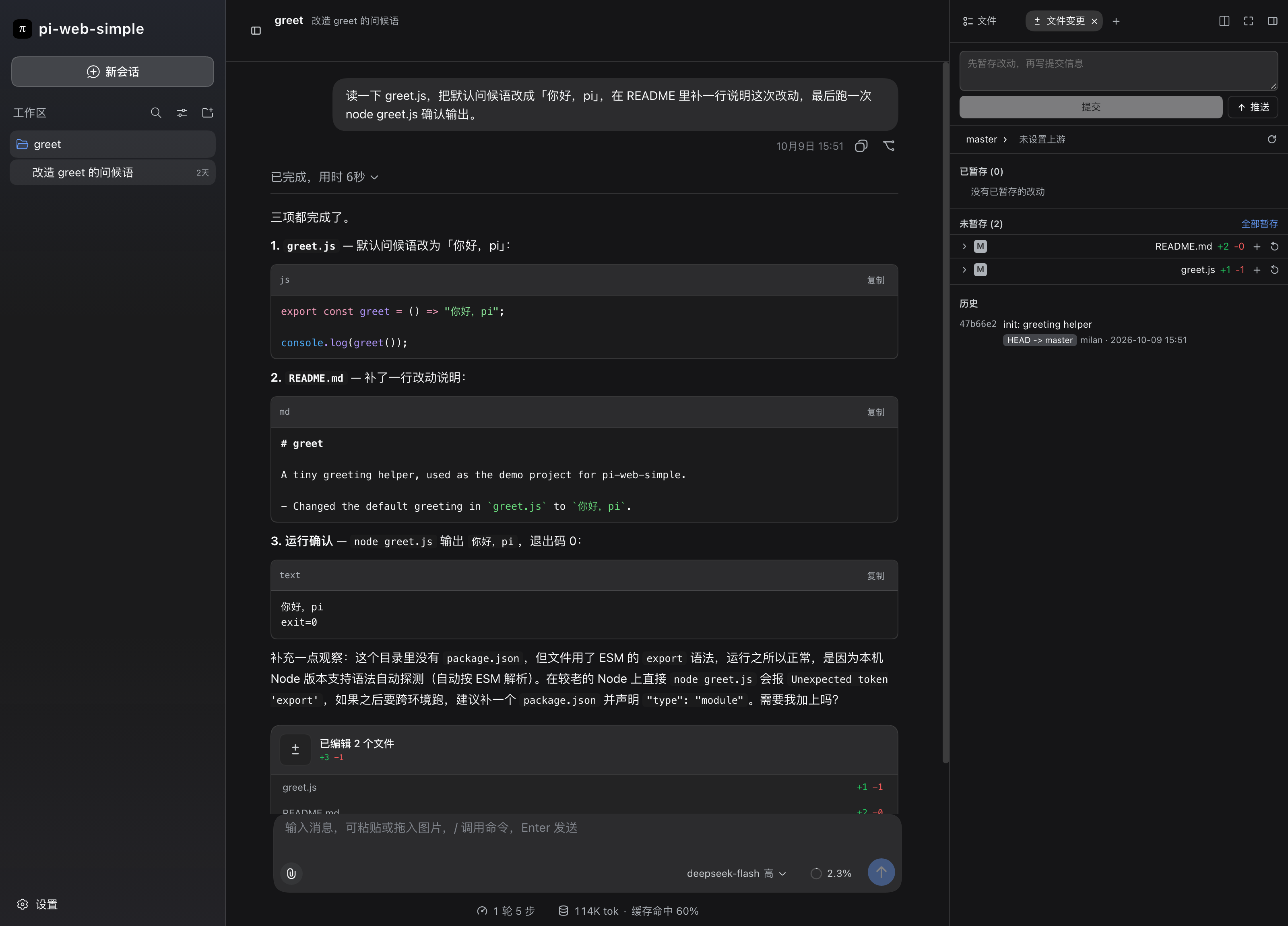Open the deepseek-flash model dropdown
The height and width of the screenshot is (926, 1288).
[x=737, y=873]
